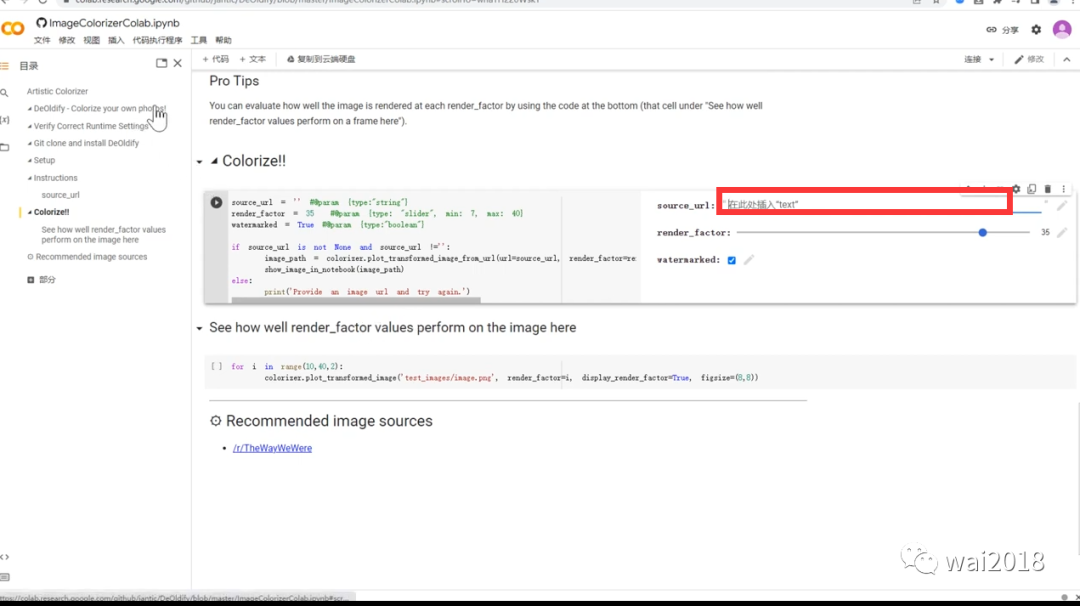Open the 工具 menu
Screen dimensions: 1080x606
(x=199, y=41)
